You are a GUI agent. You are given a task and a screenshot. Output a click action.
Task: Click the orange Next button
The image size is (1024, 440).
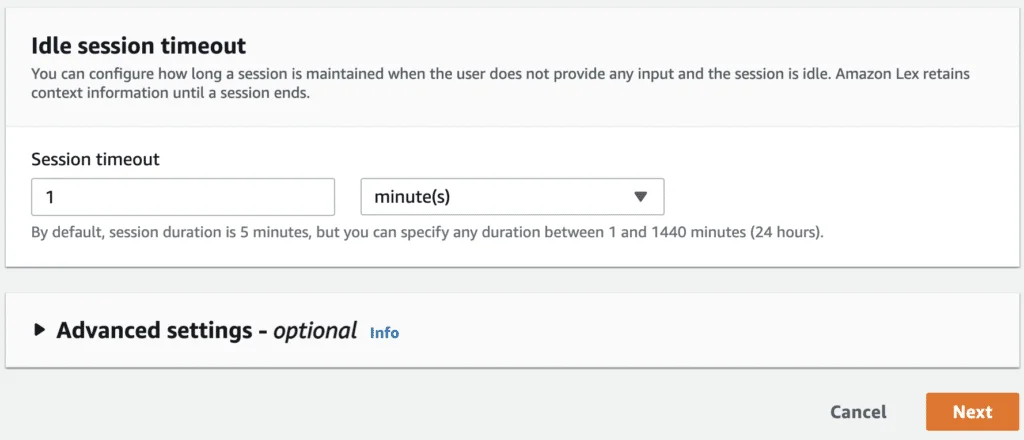972,412
